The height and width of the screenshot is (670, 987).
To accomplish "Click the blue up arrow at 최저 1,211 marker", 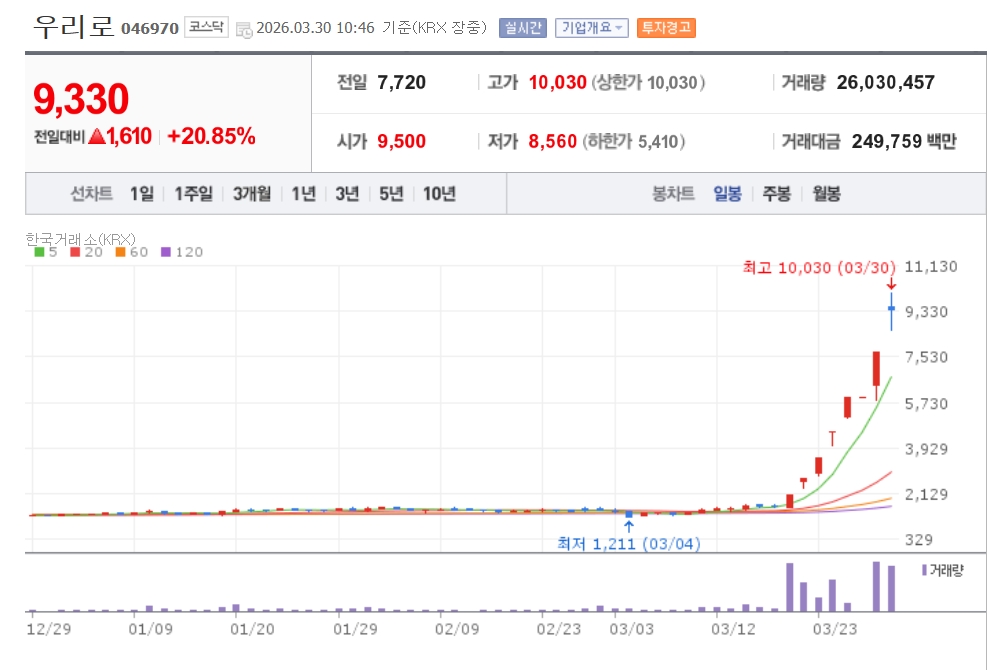I will [628, 526].
